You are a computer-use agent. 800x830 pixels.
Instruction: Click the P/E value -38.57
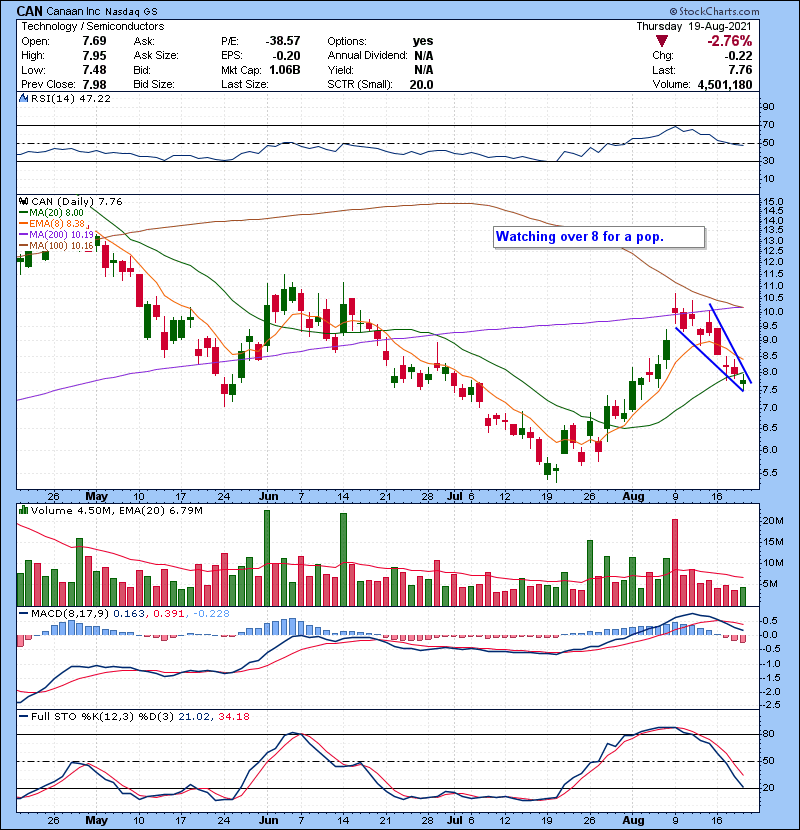tap(283, 41)
